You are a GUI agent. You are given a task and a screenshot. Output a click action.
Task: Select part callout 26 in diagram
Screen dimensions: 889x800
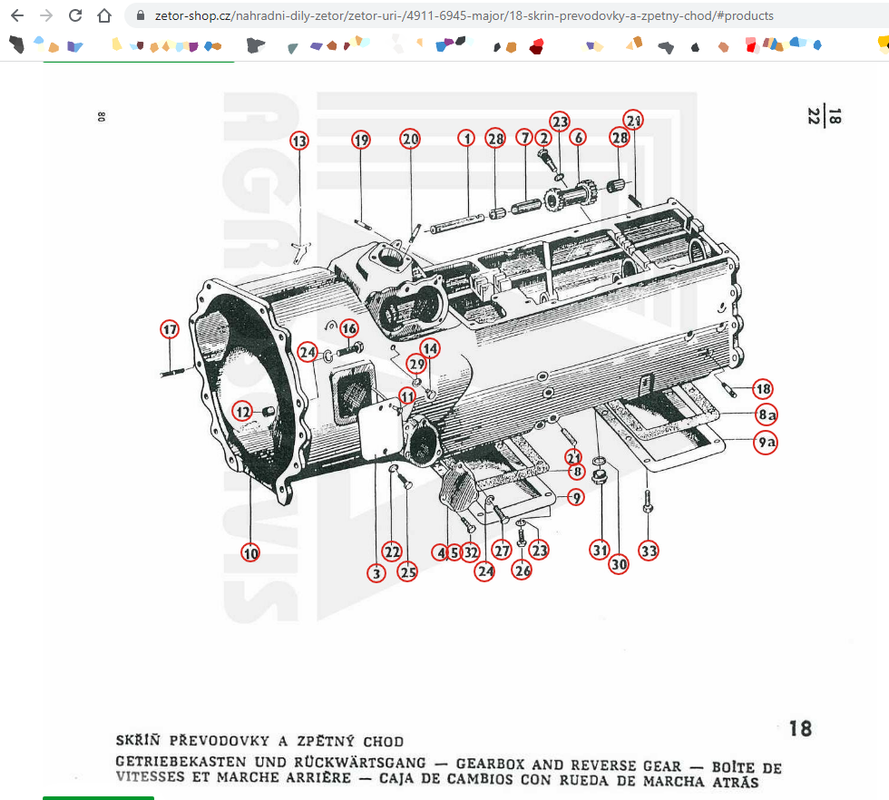tap(522, 570)
